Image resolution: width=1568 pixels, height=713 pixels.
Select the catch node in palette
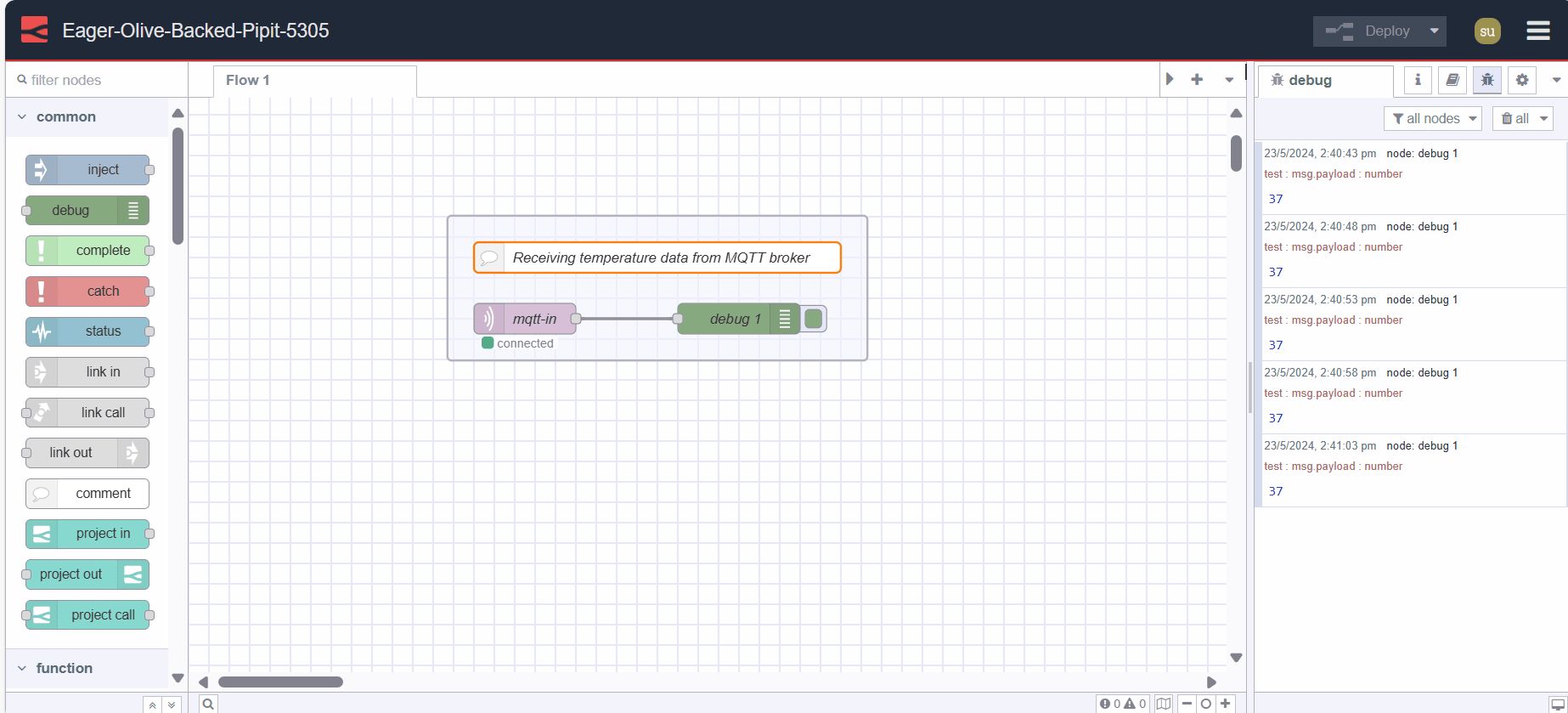tap(87, 291)
